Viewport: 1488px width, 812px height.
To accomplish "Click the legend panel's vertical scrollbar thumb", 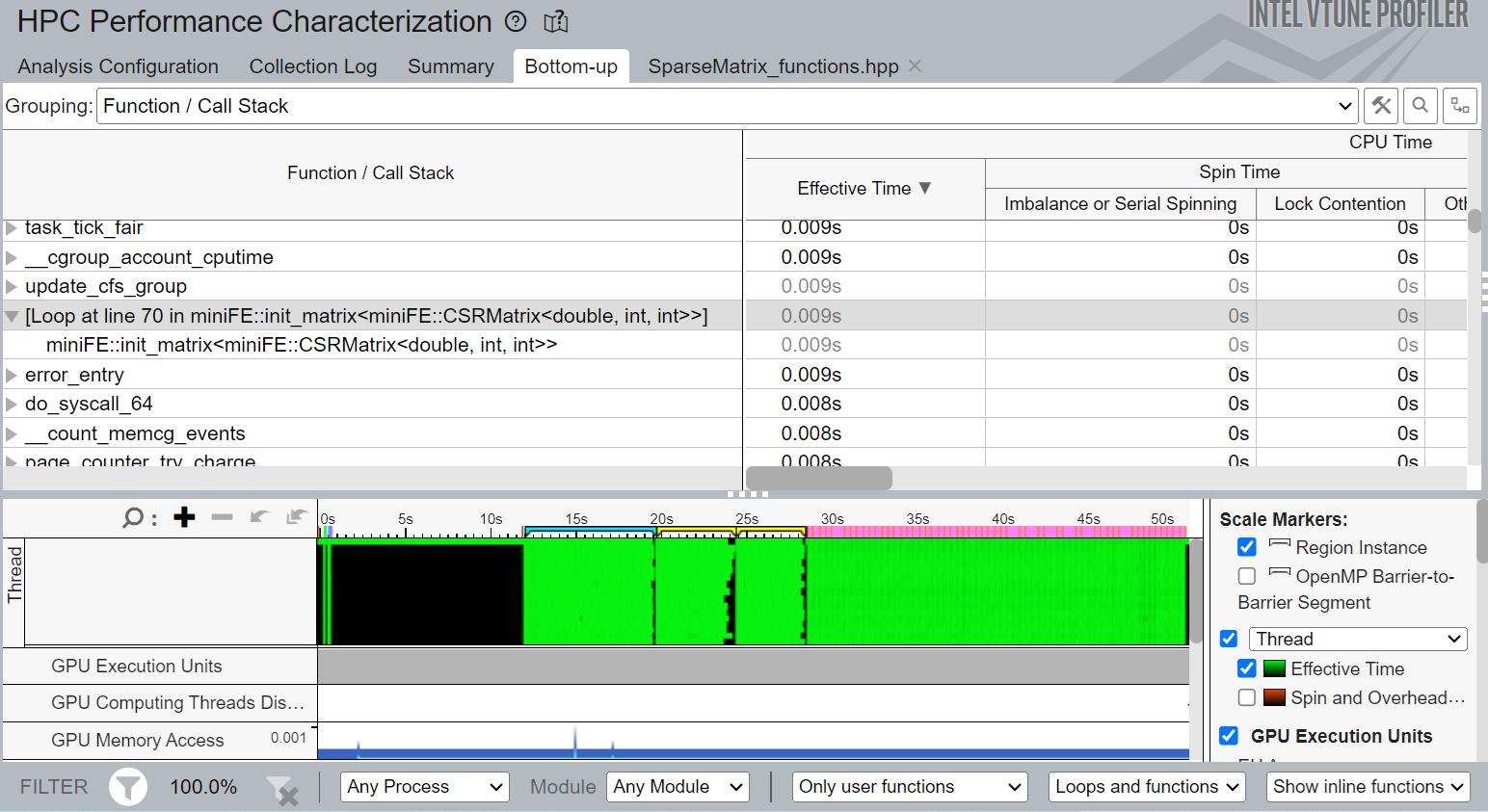I will pyautogui.click(x=1482, y=530).
